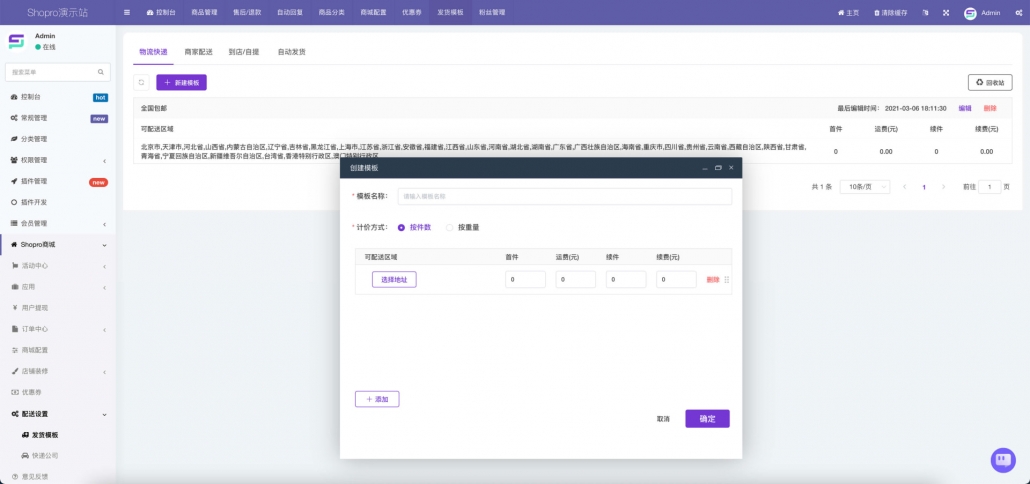Open the 10条/页 page size dropdown
This screenshot has width=1030, height=484.
coord(865,187)
